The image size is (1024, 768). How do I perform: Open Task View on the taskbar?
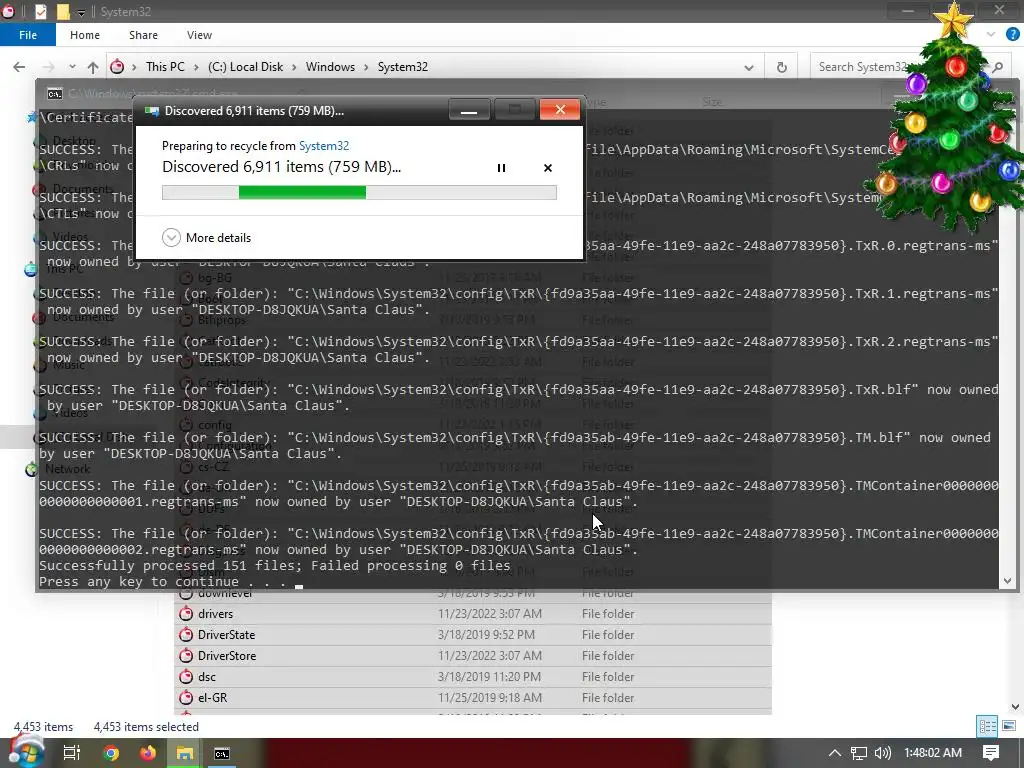71,753
